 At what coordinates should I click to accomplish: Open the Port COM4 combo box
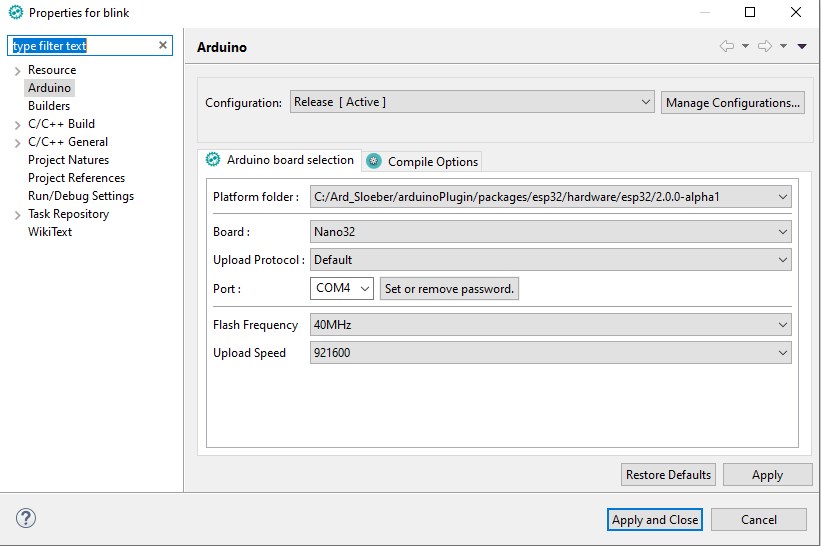[x=341, y=288]
